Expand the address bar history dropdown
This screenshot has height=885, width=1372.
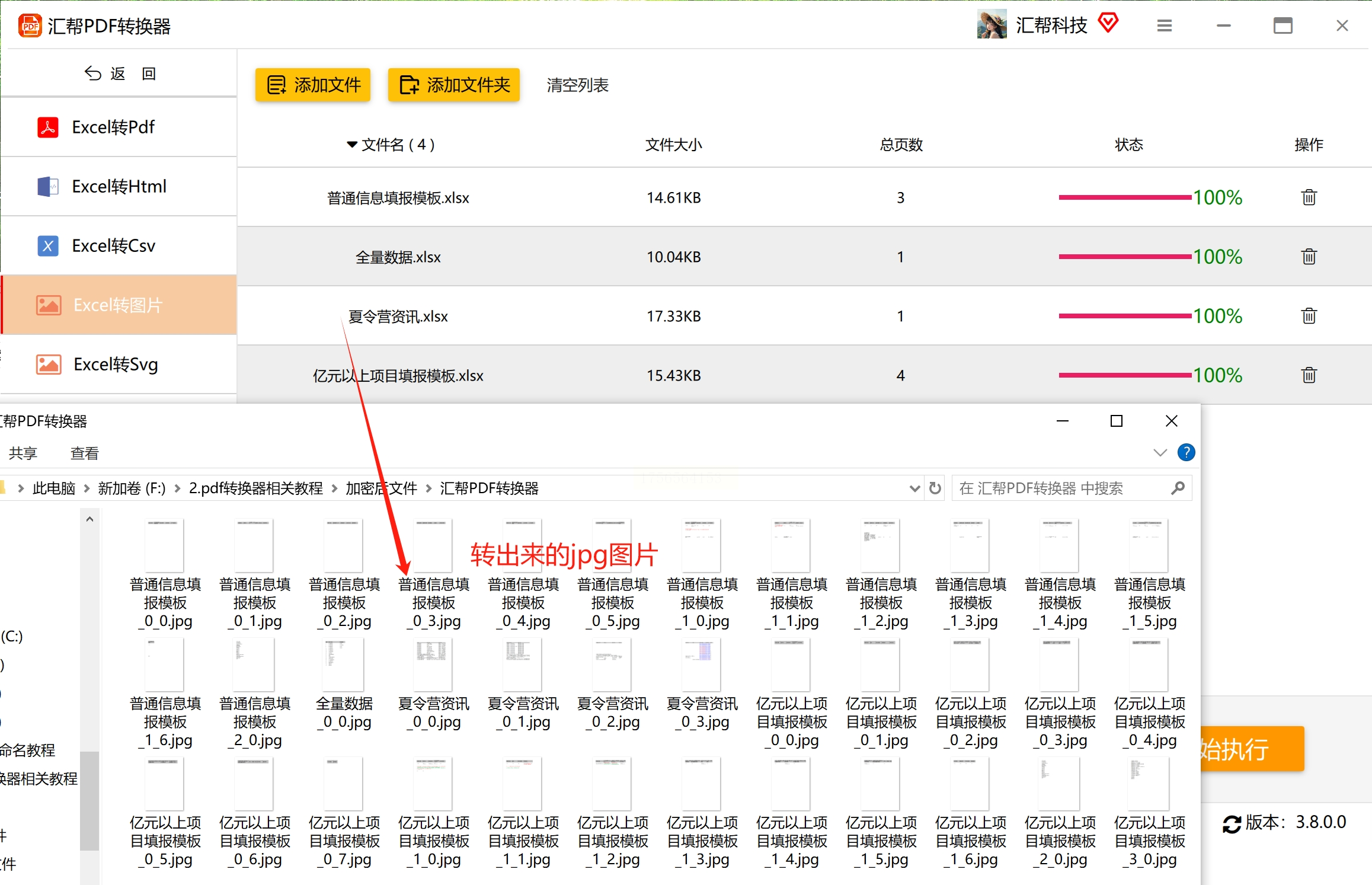pos(914,488)
